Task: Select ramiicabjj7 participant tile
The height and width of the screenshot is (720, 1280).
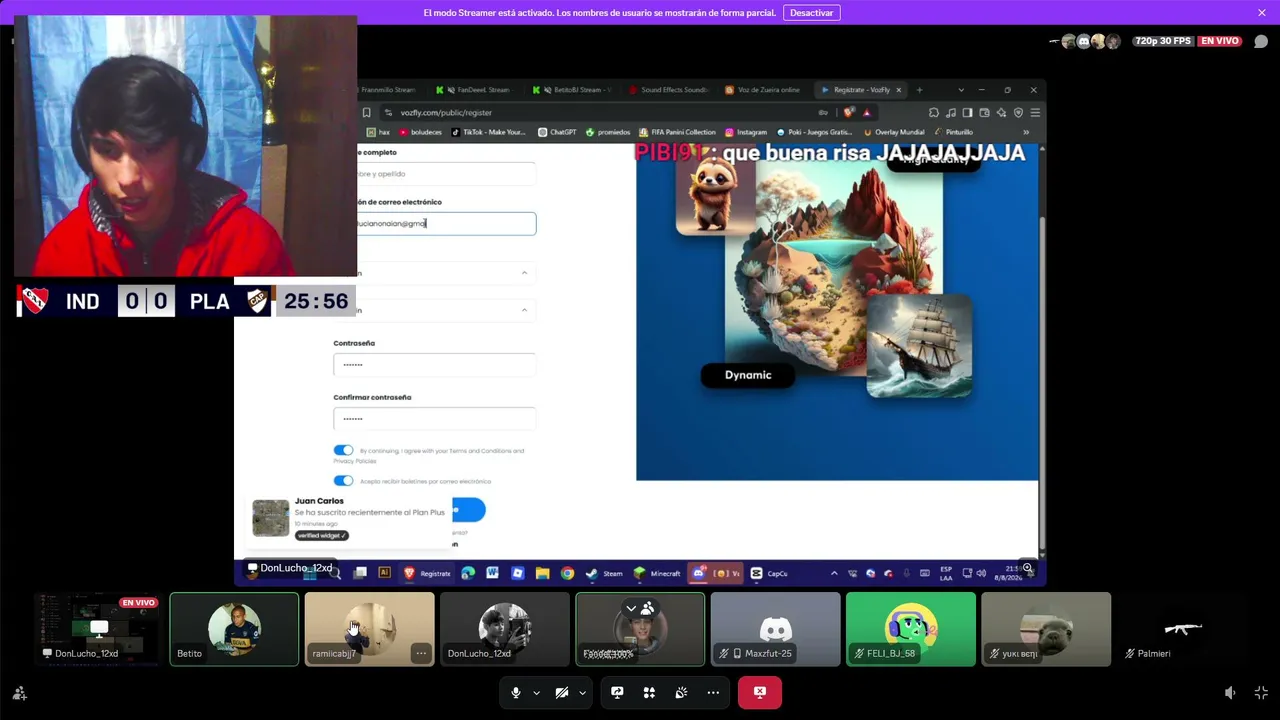Action: [x=369, y=629]
